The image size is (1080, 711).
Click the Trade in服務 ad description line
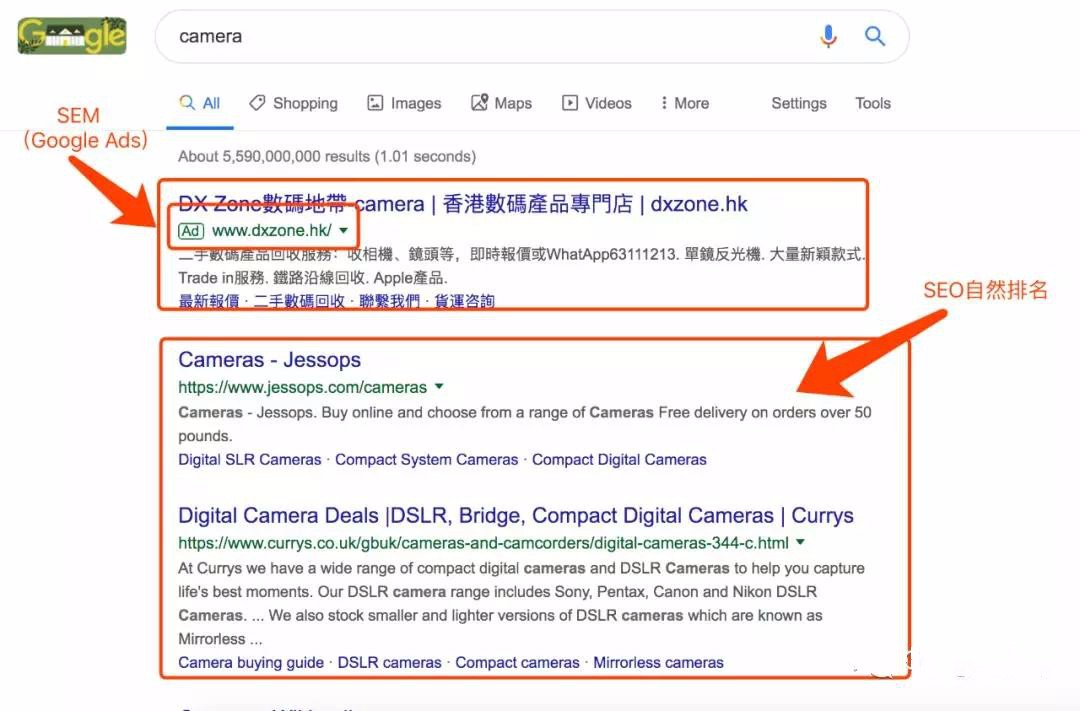[x=313, y=278]
